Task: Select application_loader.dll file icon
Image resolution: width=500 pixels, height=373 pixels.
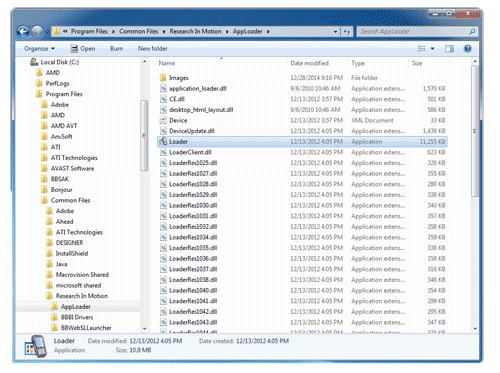Action: pos(163,88)
